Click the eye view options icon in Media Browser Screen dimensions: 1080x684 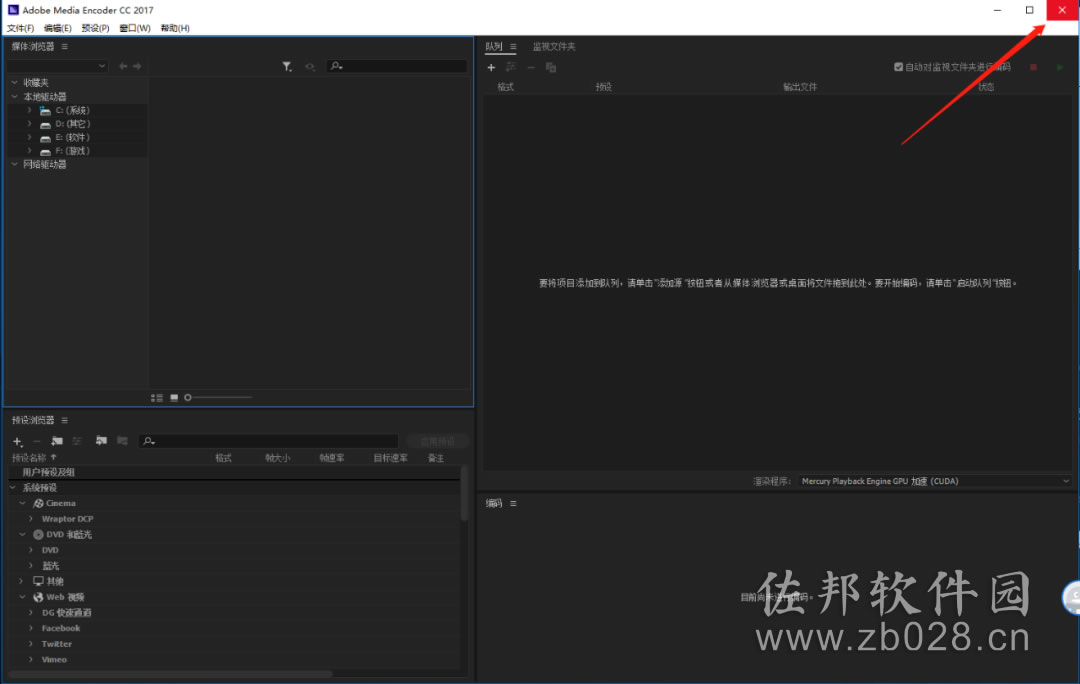tap(310, 66)
